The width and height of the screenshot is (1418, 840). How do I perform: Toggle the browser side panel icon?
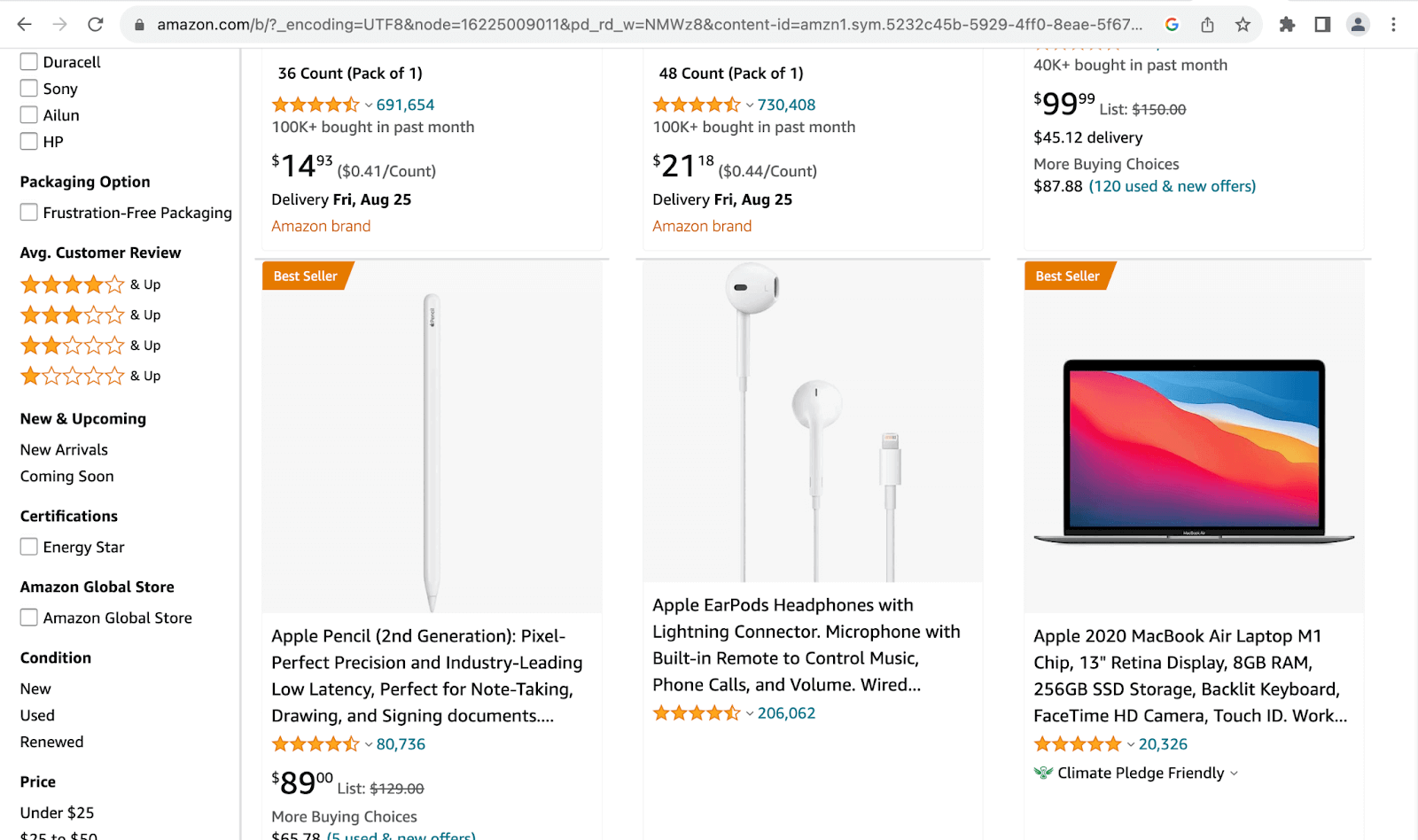pyautogui.click(x=1322, y=25)
